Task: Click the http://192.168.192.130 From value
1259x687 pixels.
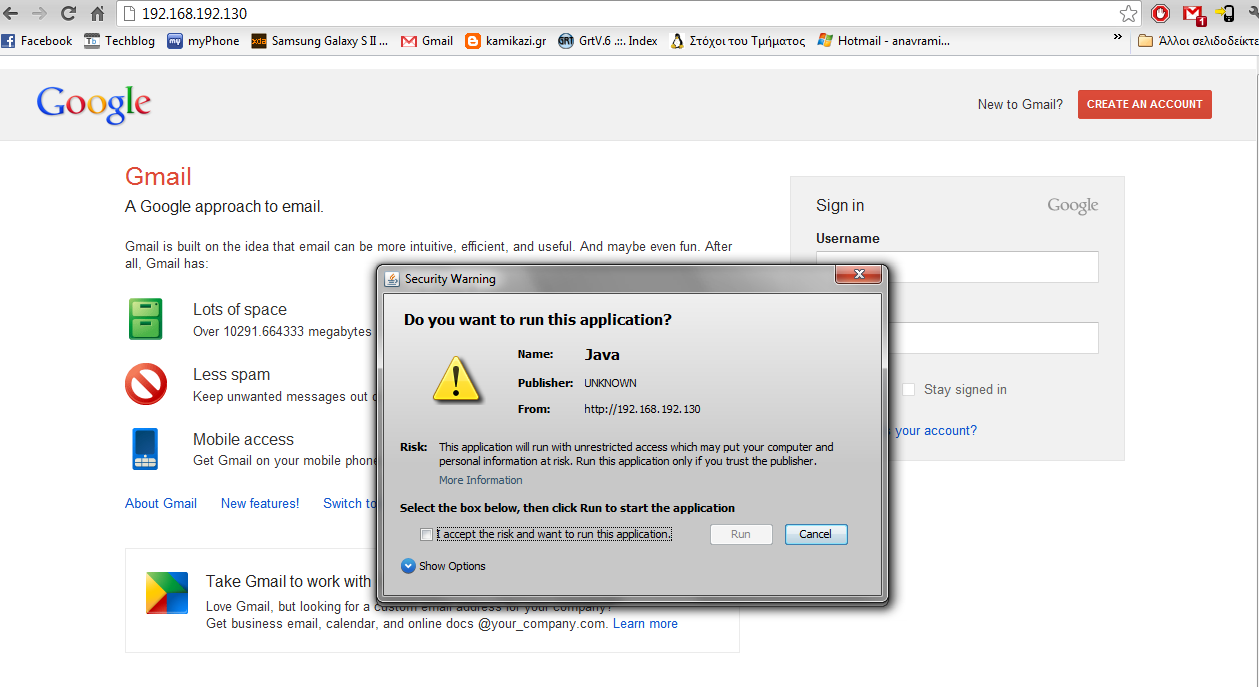Action: point(642,409)
